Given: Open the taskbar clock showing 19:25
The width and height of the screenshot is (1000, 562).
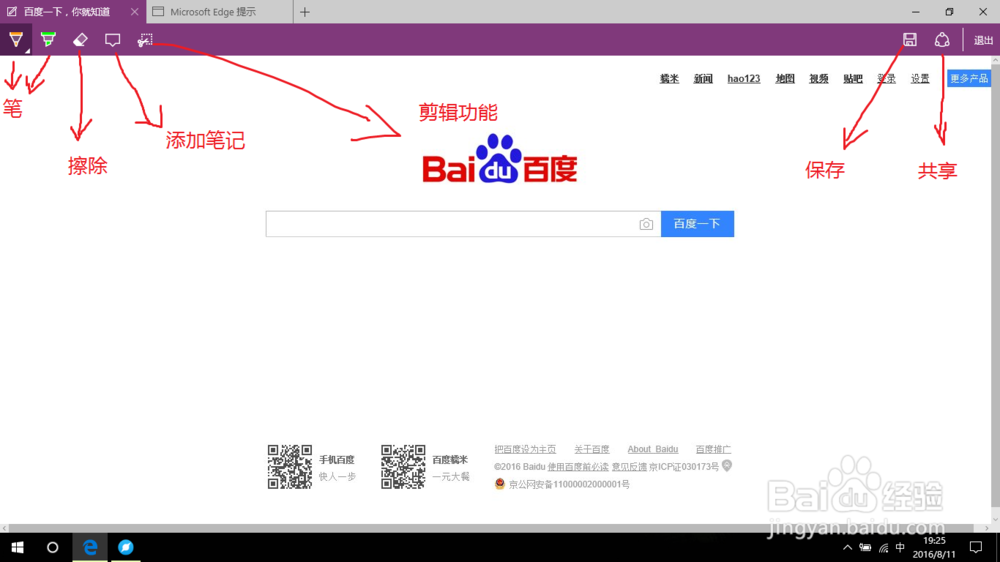Looking at the screenshot, I should click(934, 547).
